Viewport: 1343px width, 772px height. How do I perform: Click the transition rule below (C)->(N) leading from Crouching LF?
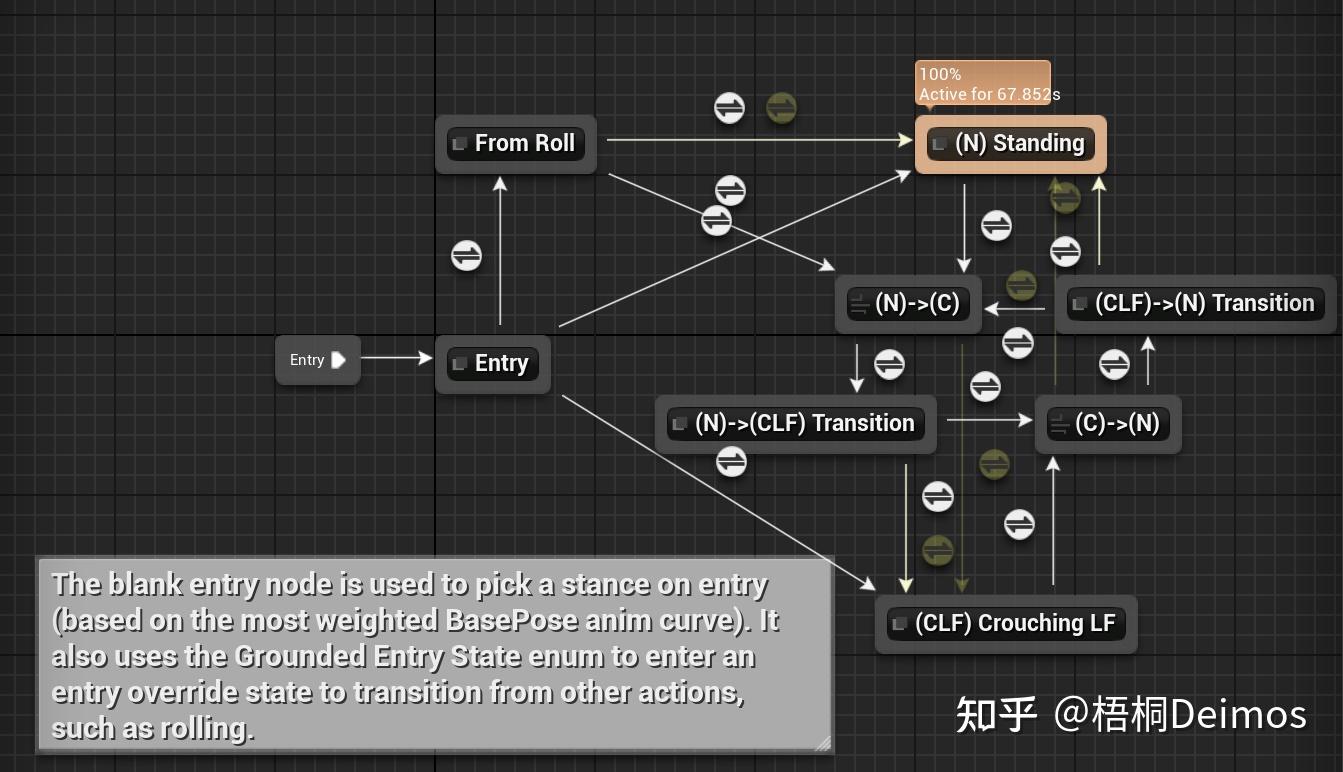1020,524
